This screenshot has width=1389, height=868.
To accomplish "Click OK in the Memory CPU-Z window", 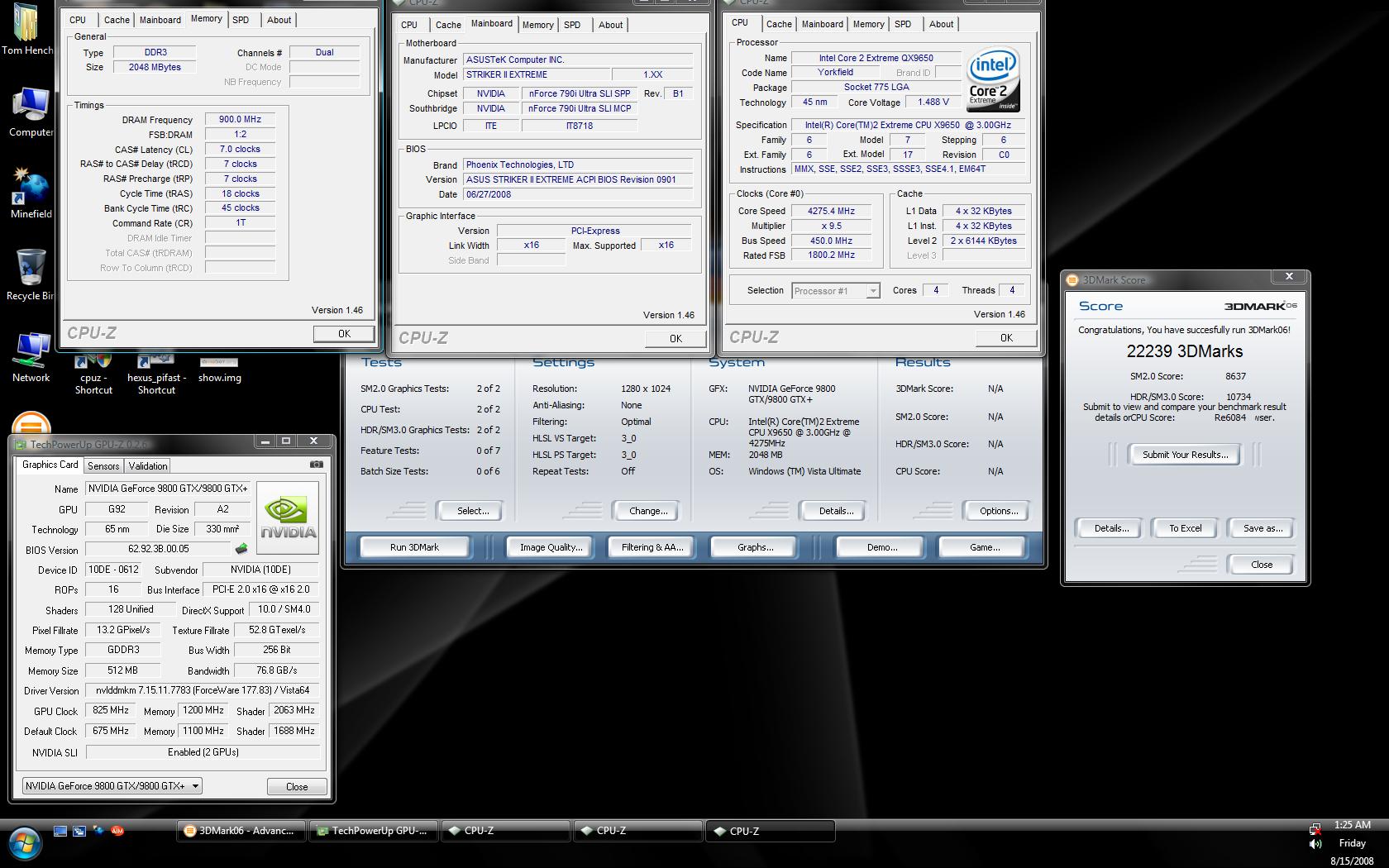I will pos(344,334).
